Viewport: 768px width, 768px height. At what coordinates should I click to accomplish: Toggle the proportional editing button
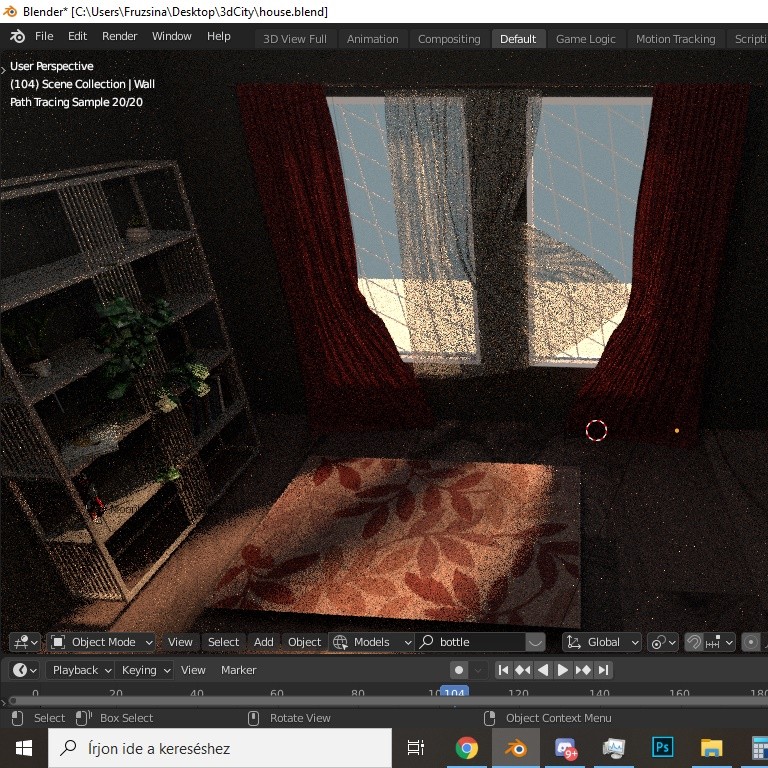[x=752, y=642]
